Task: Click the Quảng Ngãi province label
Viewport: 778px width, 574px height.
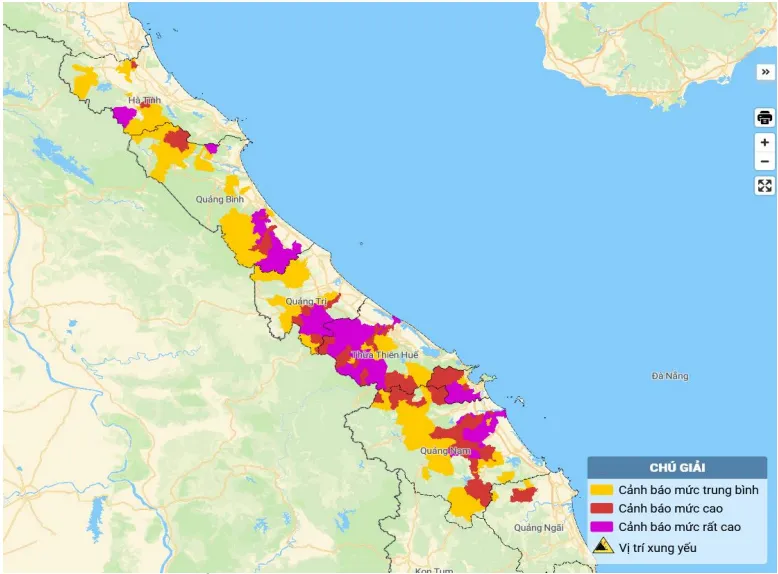Action: (x=540, y=527)
